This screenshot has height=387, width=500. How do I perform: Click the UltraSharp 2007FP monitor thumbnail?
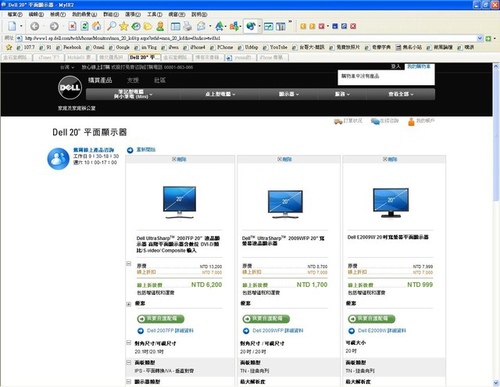179,202
